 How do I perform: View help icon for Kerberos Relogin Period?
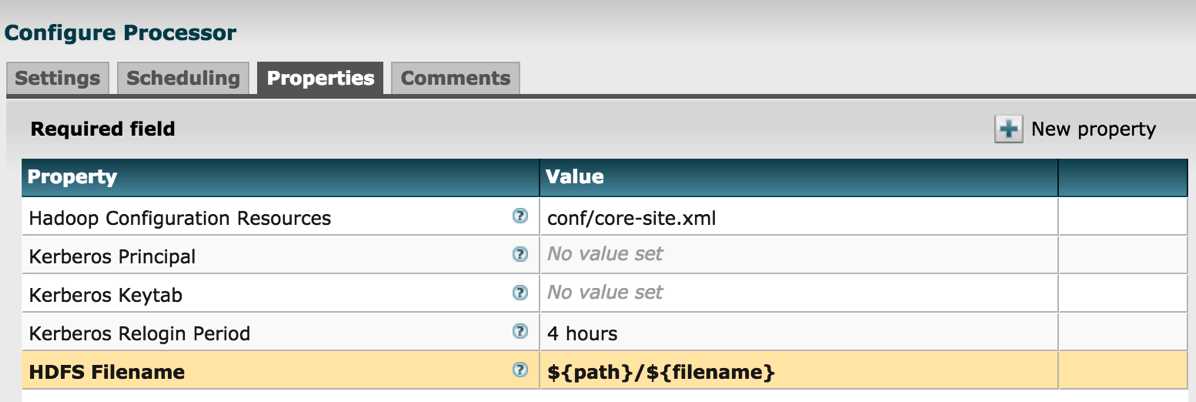point(520,332)
